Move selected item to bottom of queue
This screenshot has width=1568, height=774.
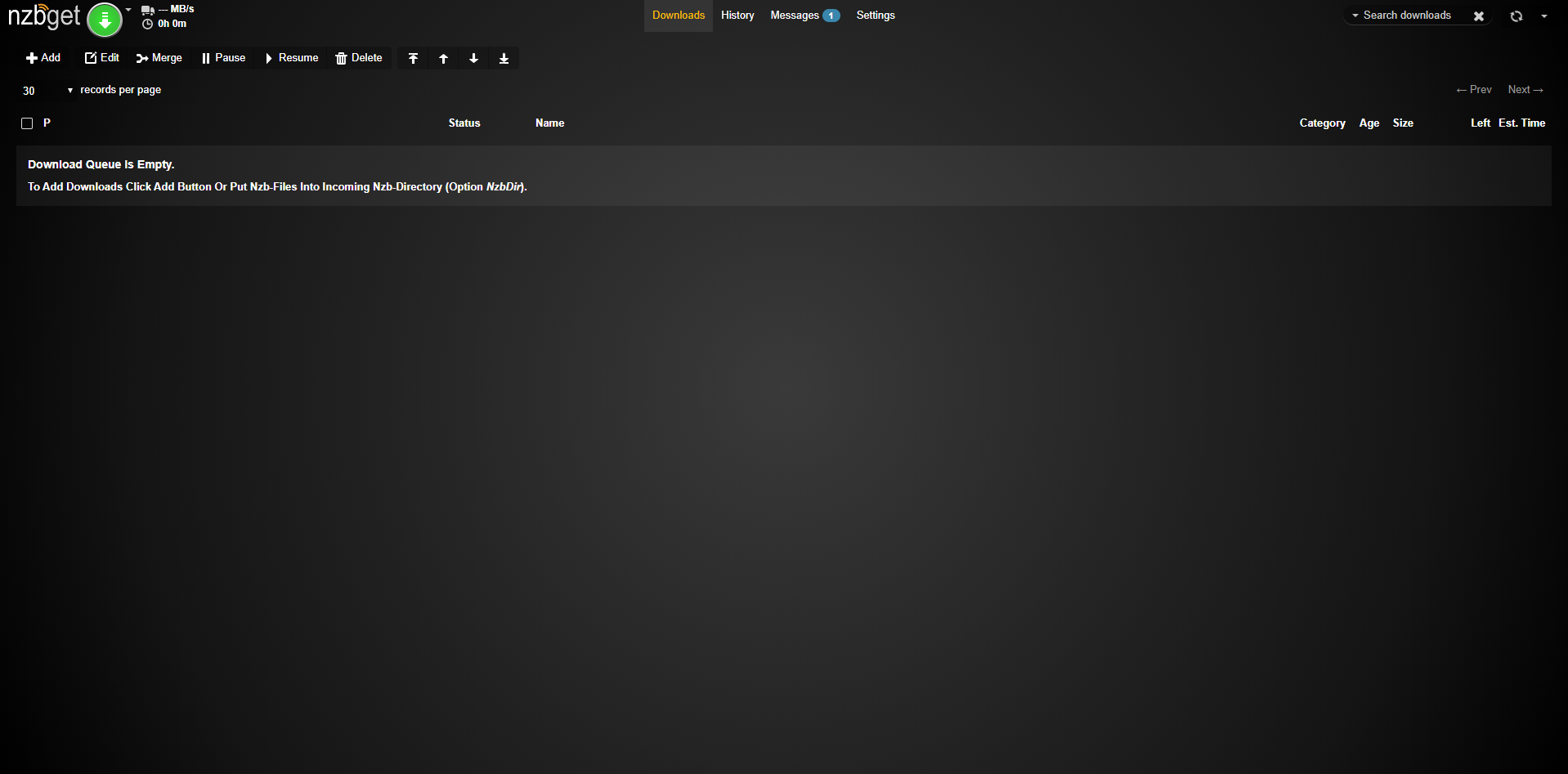pyautogui.click(x=504, y=58)
